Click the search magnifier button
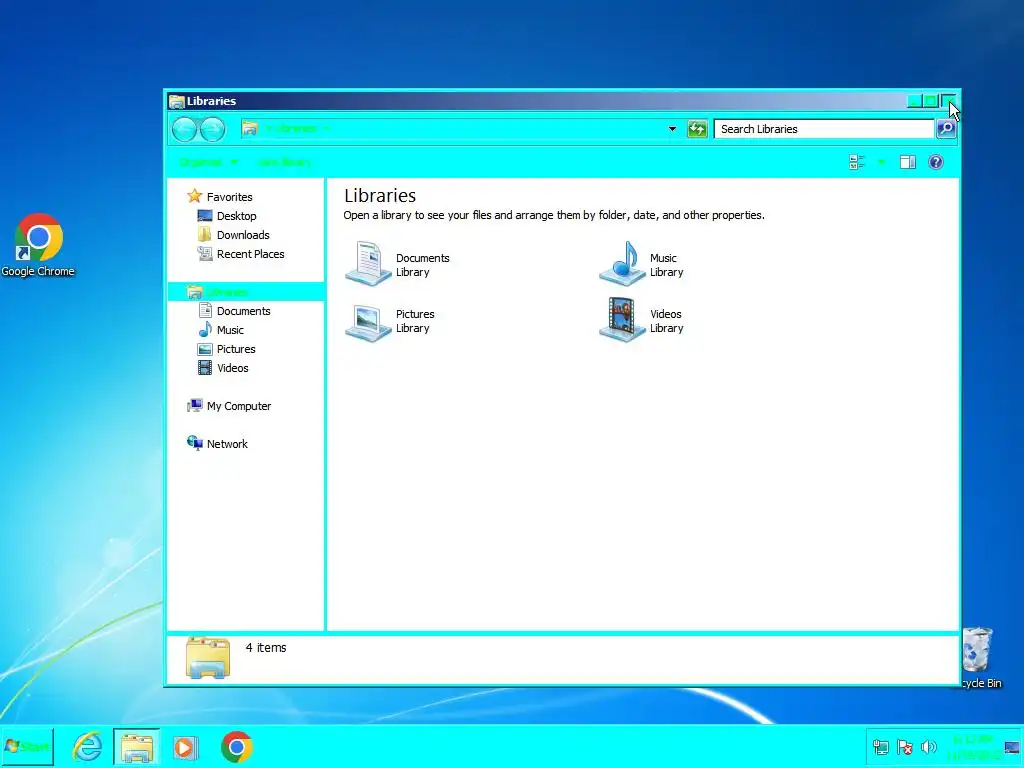 946,129
